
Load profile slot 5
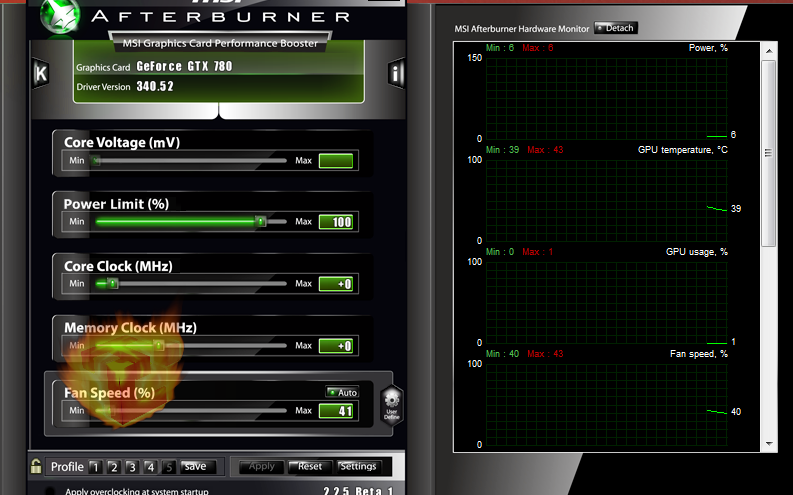[169, 467]
